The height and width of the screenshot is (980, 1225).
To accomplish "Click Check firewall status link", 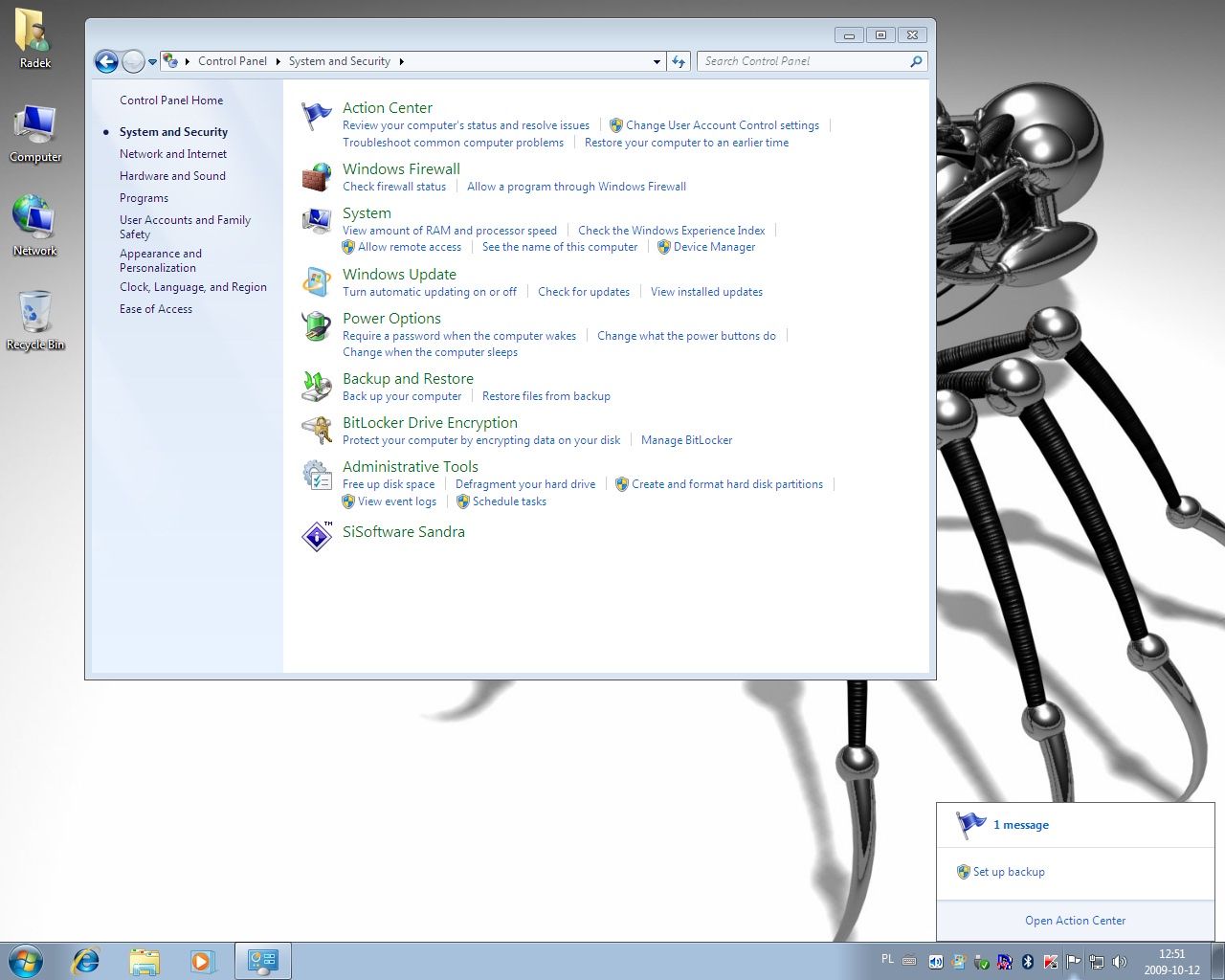I will click(x=394, y=187).
